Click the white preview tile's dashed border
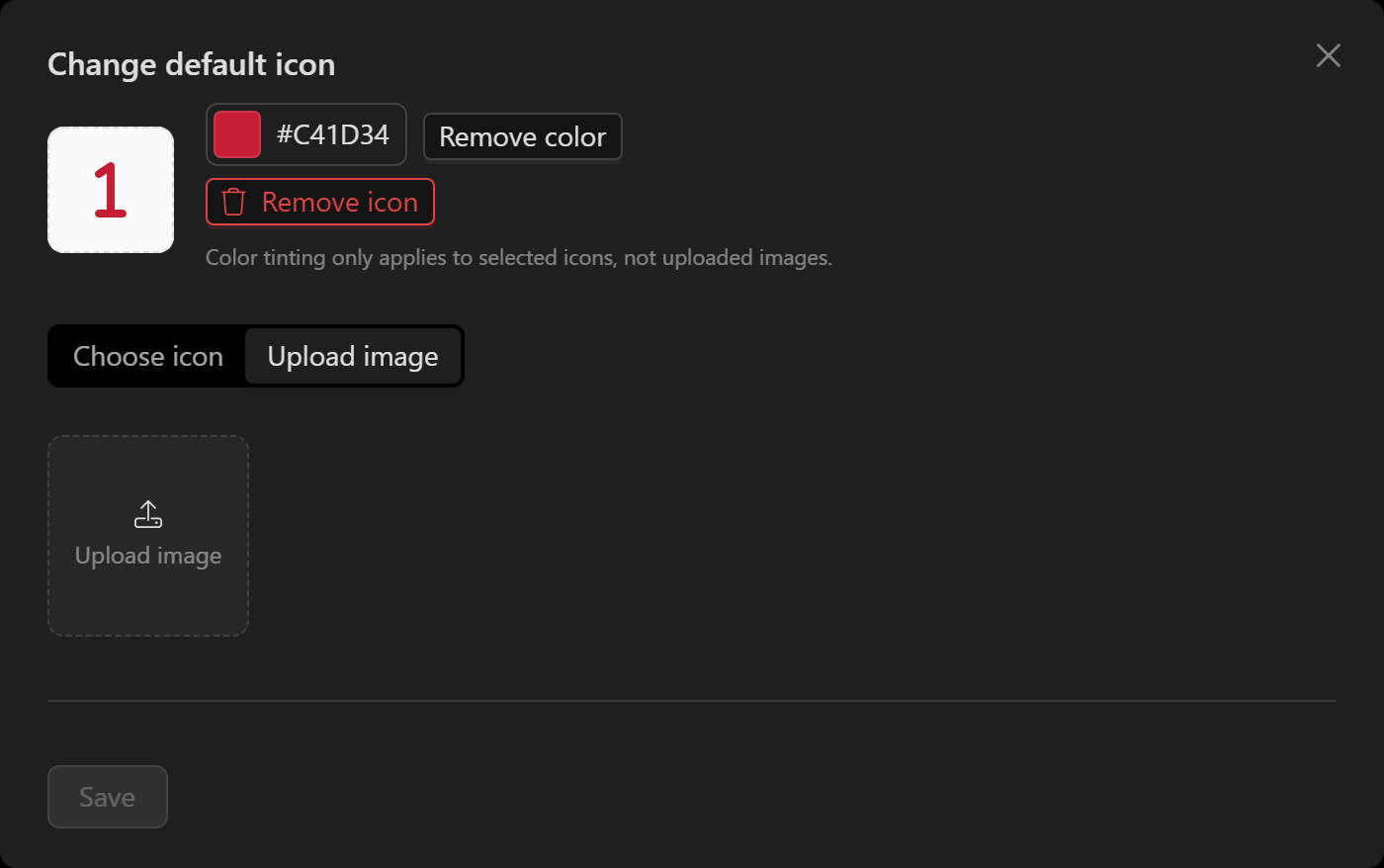 tap(111, 128)
